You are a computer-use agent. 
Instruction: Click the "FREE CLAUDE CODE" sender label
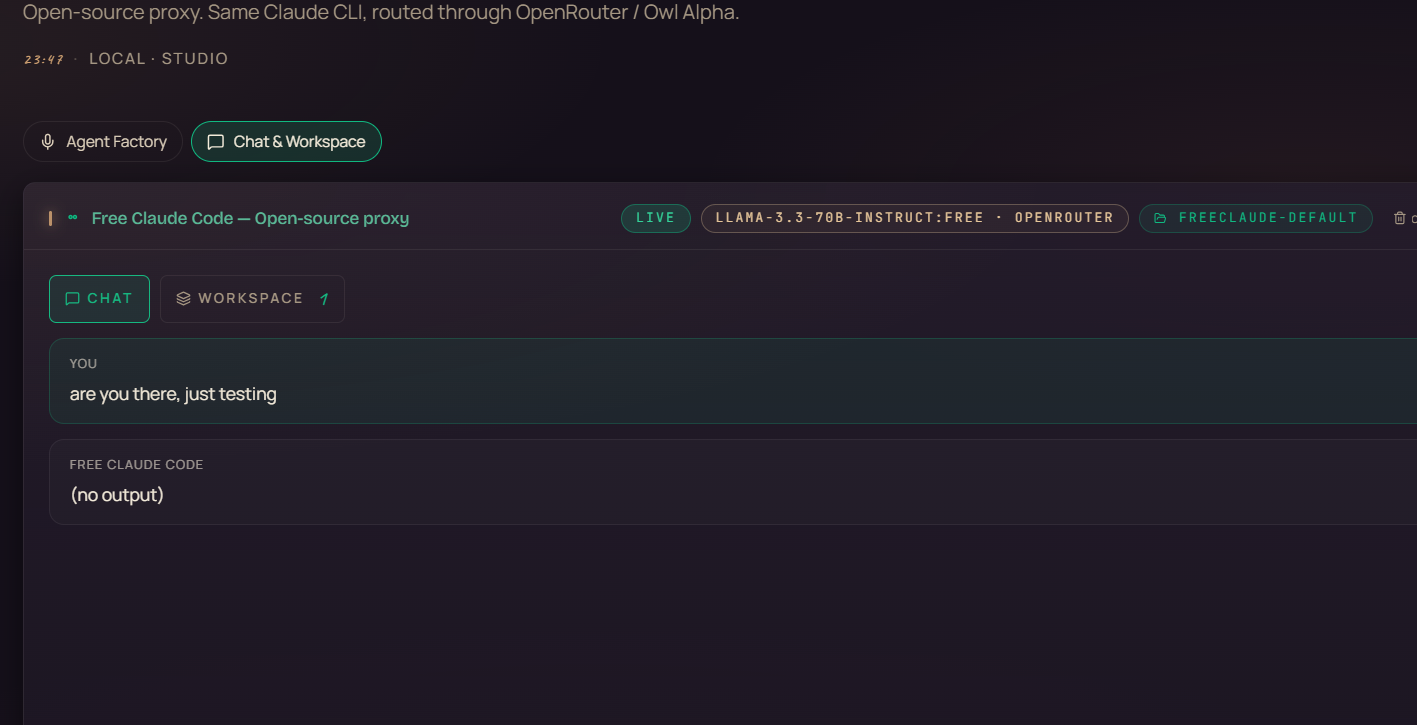136,465
